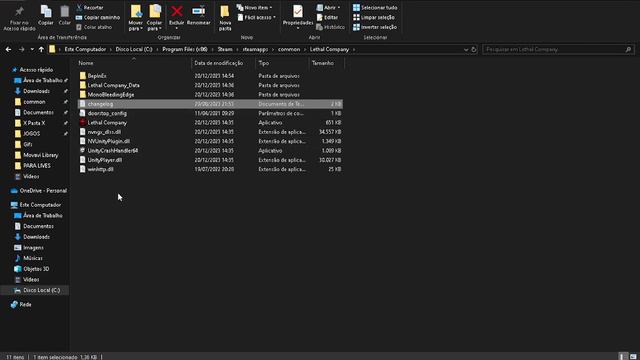The width and height of the screenshot is (640, 360).
Task: Click the Renomear icon
Action: click(198, 11)
